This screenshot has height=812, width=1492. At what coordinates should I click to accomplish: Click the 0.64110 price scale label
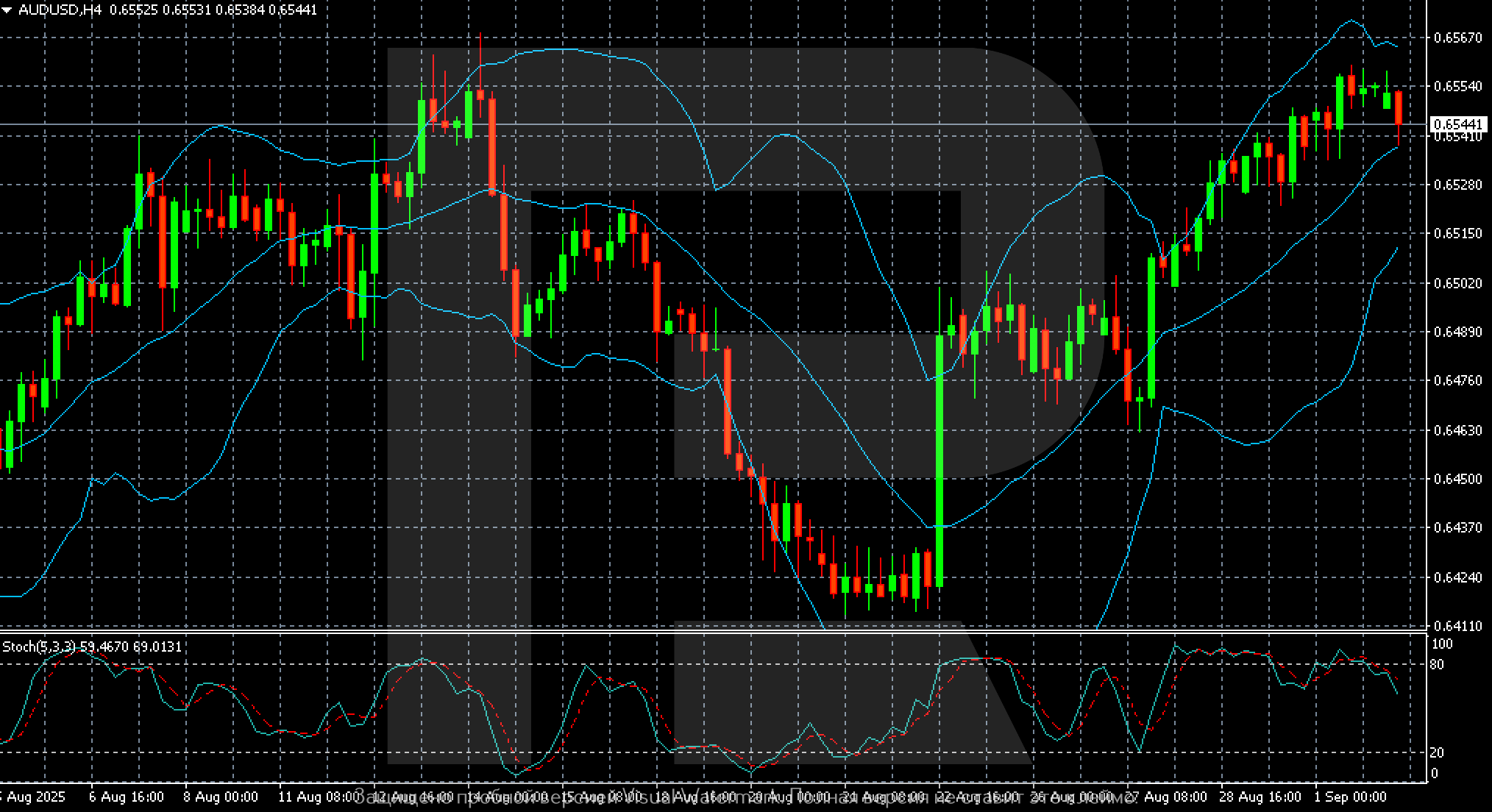click(1457, 626)
